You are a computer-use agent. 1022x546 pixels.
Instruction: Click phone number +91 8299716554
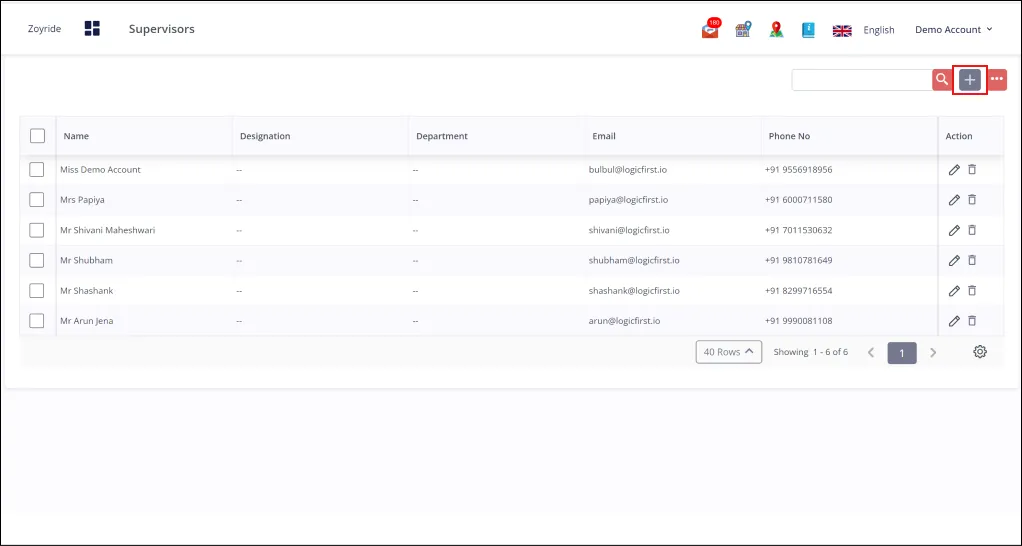(798, 291)
